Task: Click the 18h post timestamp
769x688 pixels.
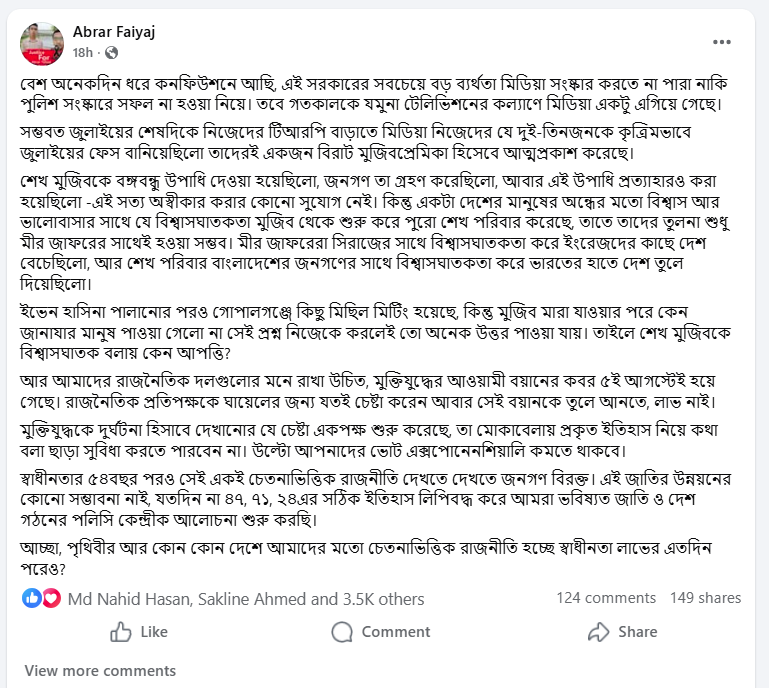Action: point(82,53)
